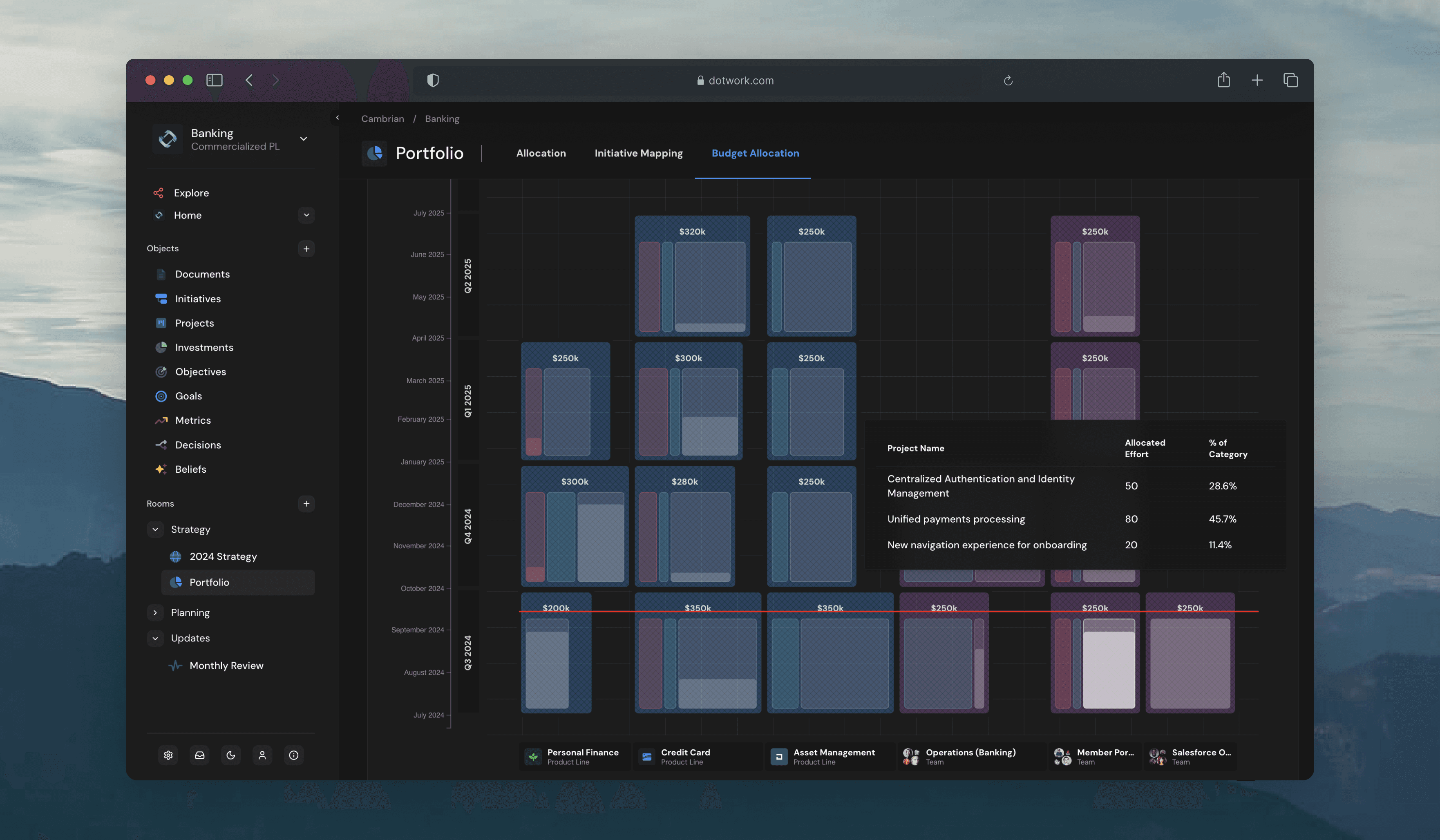The image size is (1440, 840).
Task: Open Explore in sidebar
Action: (191, 193)
